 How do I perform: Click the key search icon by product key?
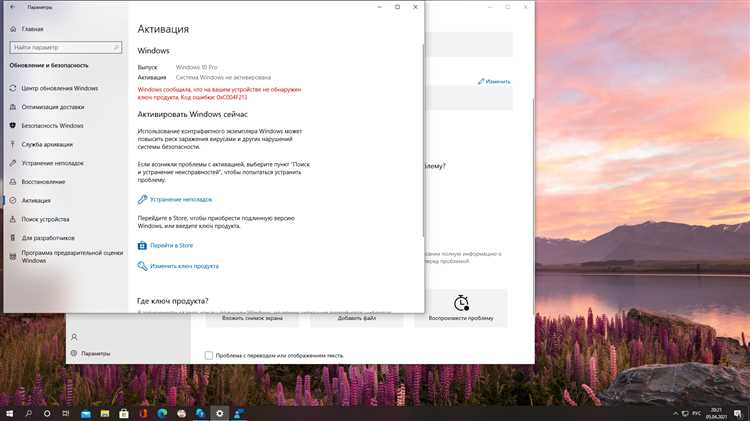pos(142,266)
